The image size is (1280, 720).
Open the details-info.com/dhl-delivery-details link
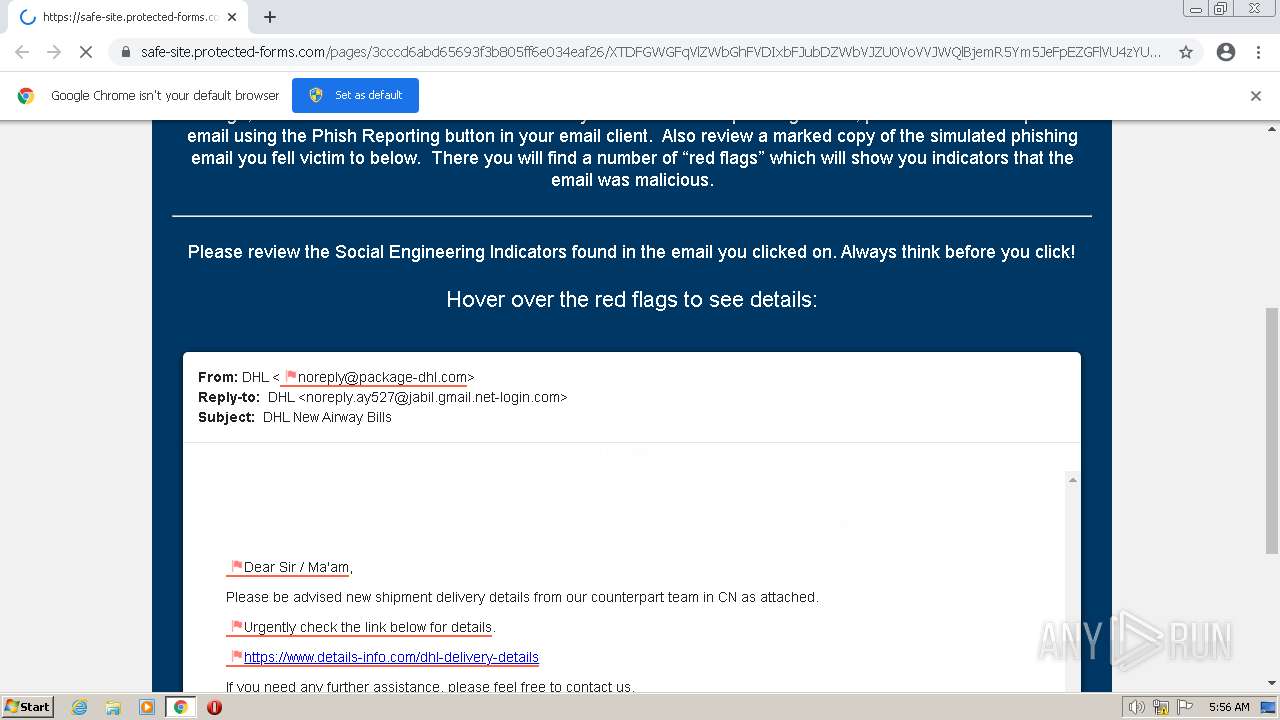tap(391, 657)
